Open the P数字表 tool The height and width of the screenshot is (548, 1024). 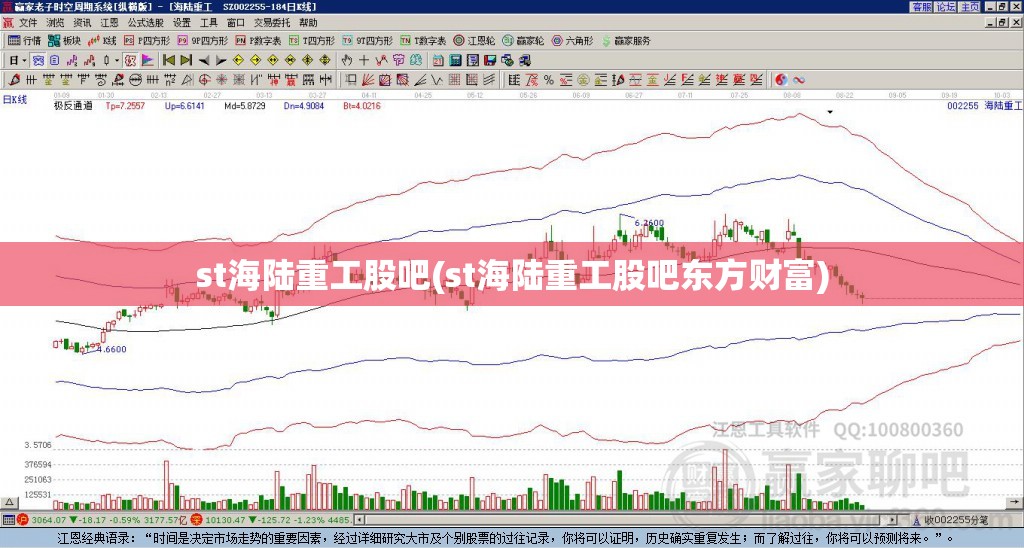[x=258, y=40]
